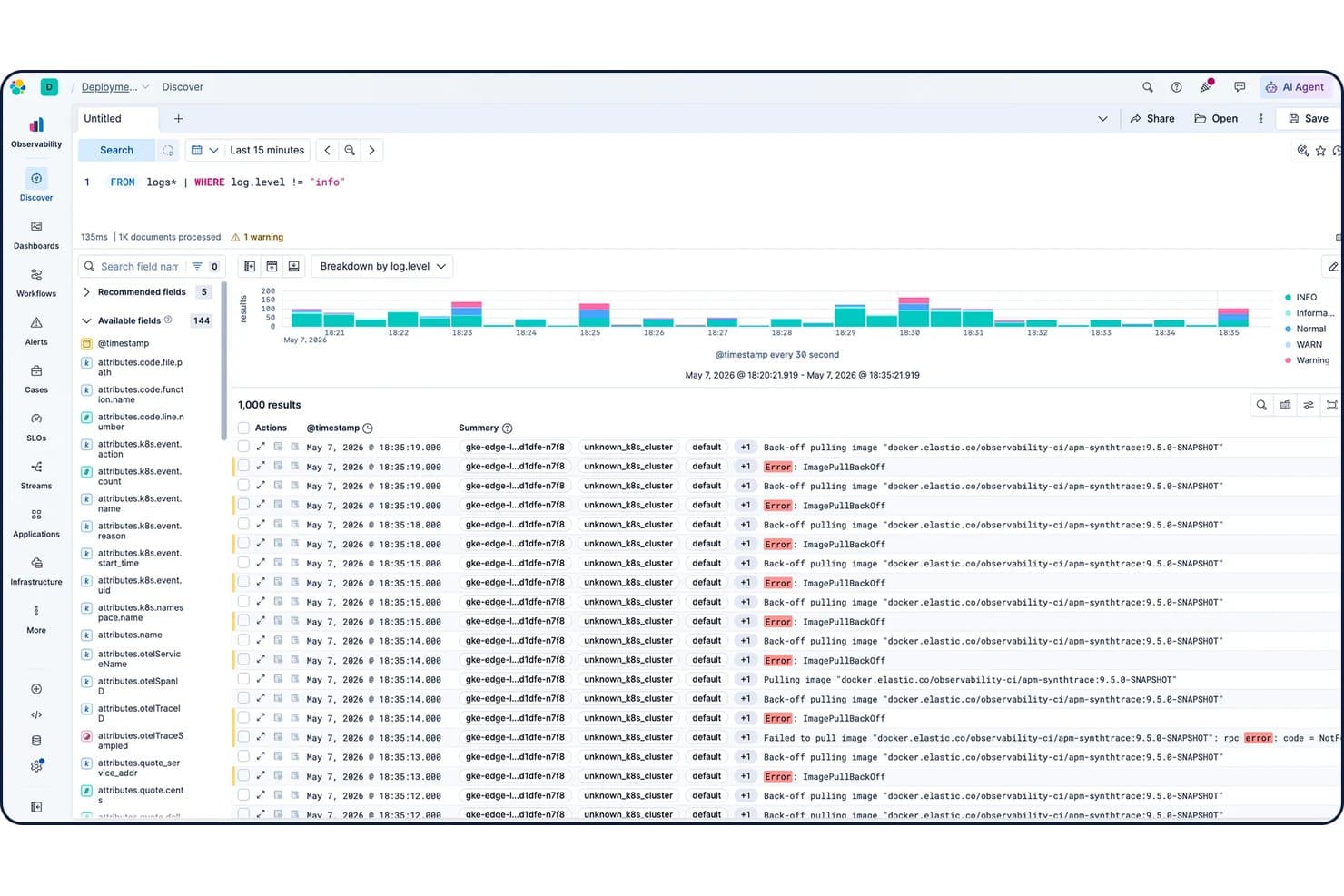Screen dimensions: 1344x896
Task: Step to previous time window
Action: click(328, 150)
